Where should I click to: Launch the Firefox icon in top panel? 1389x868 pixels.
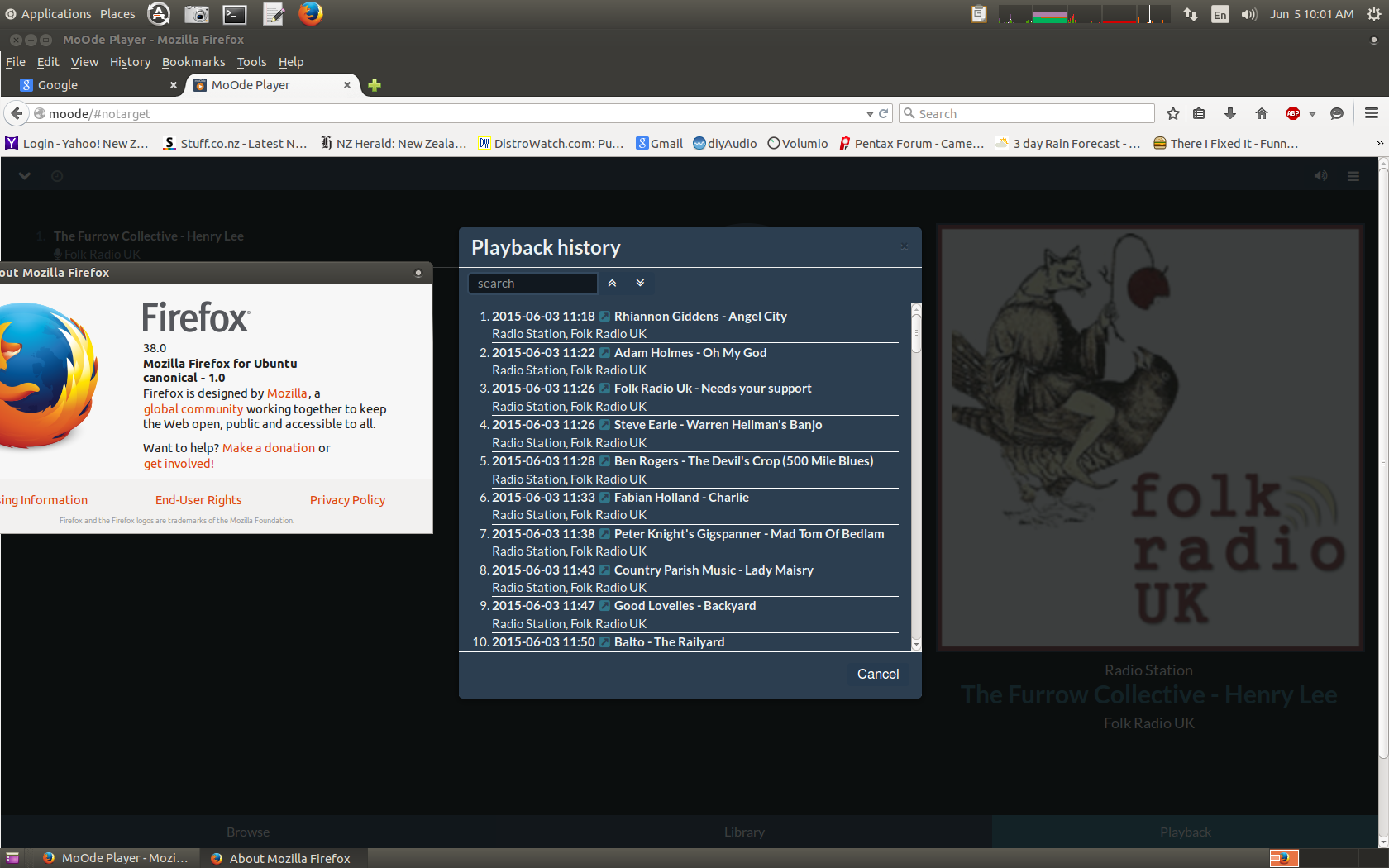(311, 13)
